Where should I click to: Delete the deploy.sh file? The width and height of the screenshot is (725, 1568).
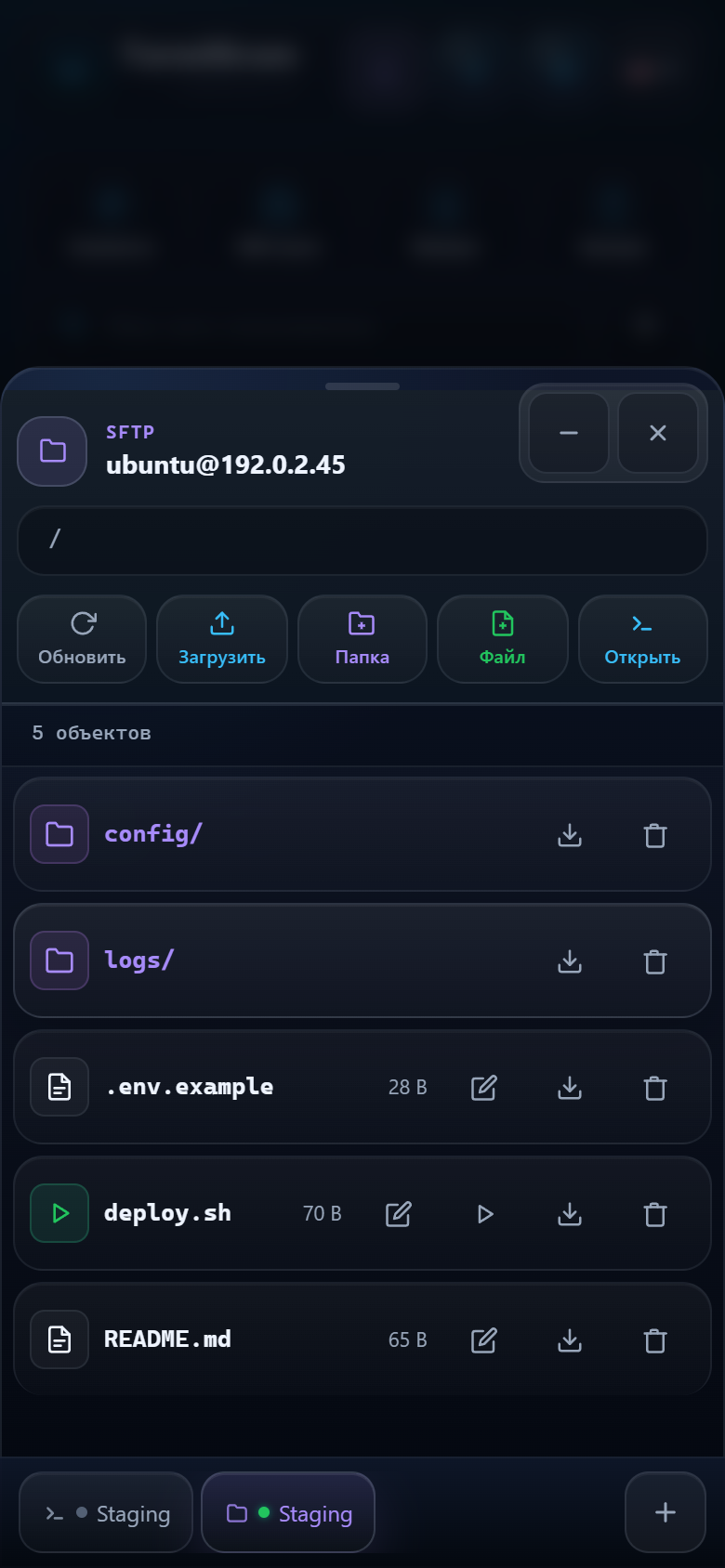[655, 1214]
